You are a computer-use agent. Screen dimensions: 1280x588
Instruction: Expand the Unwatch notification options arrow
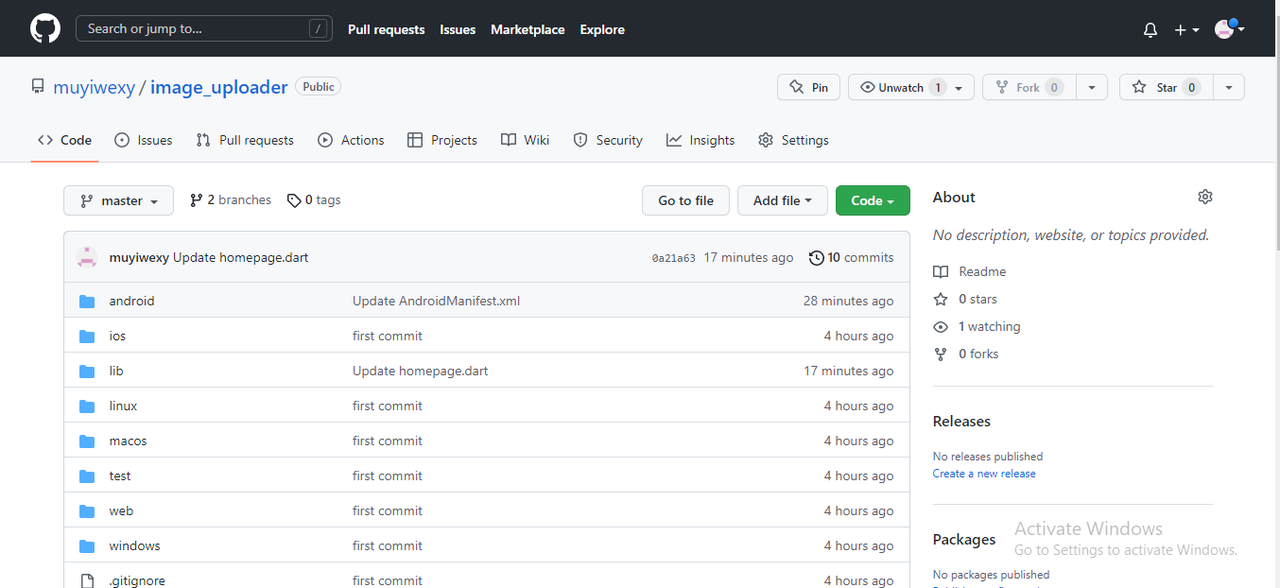coord(960,87)
